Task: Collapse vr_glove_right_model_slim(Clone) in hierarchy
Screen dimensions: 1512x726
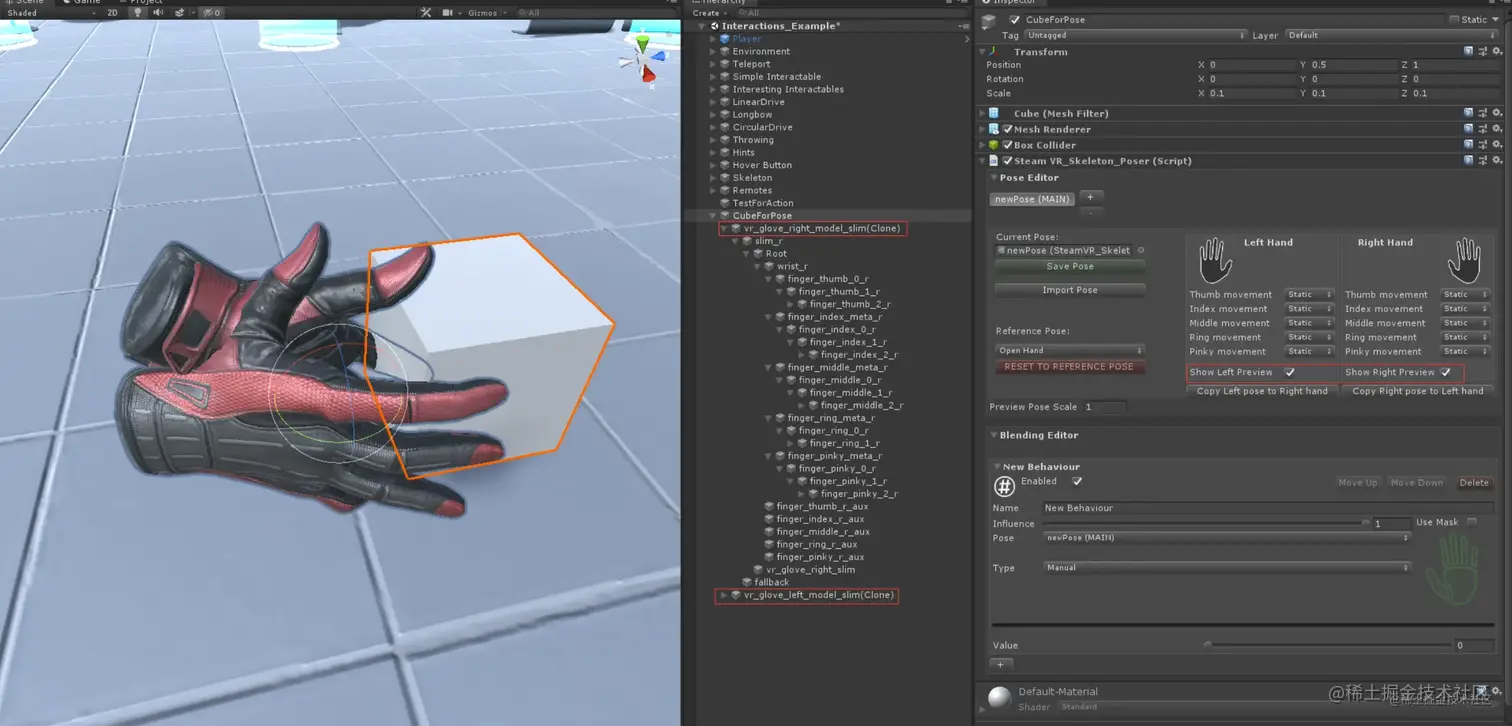Action: [x=724, y=229]
